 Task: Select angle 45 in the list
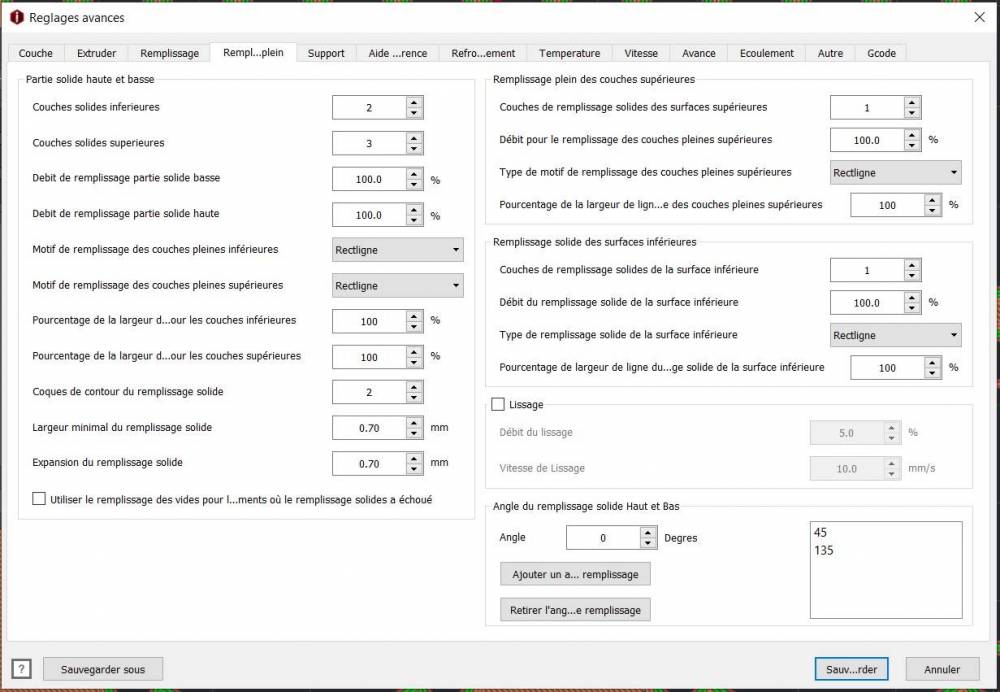[x=820, y=532]
